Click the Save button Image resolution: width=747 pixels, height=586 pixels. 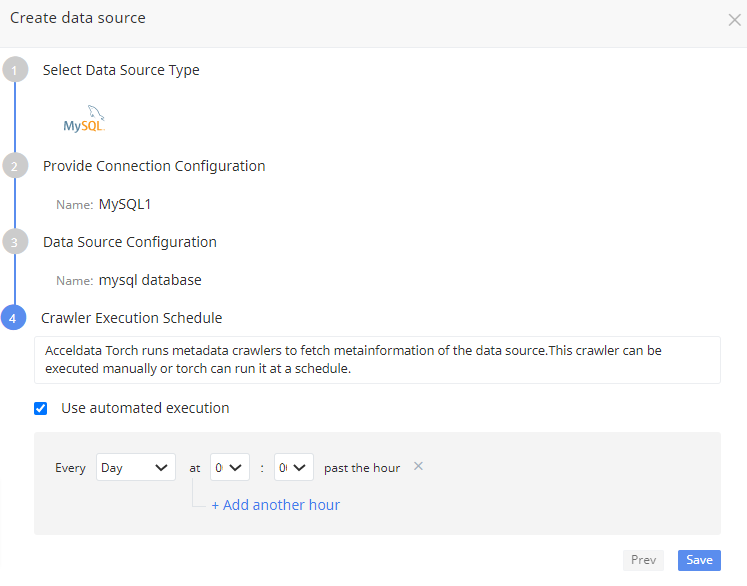[699, 560]
